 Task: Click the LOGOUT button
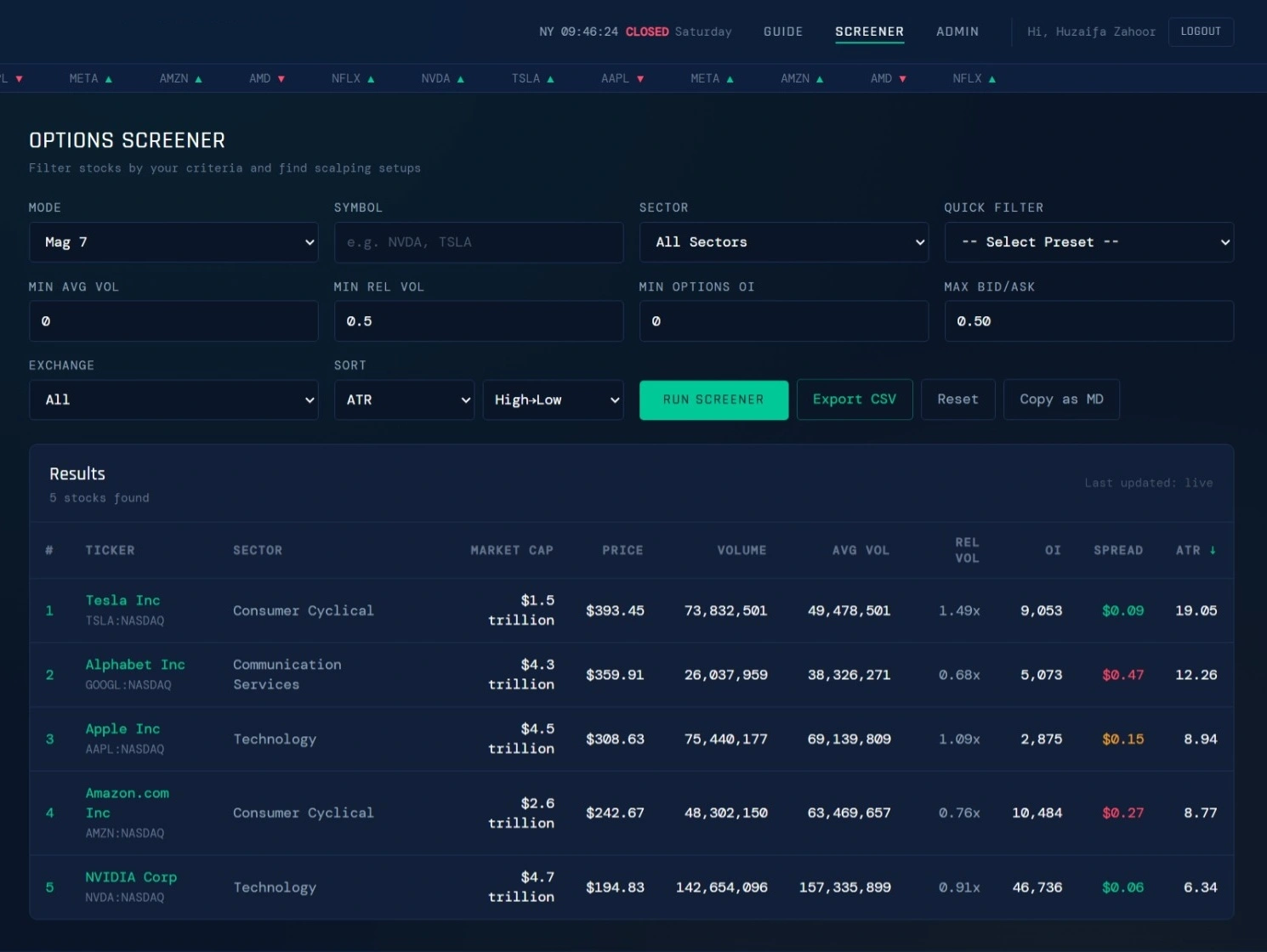tap(1201, 31)
